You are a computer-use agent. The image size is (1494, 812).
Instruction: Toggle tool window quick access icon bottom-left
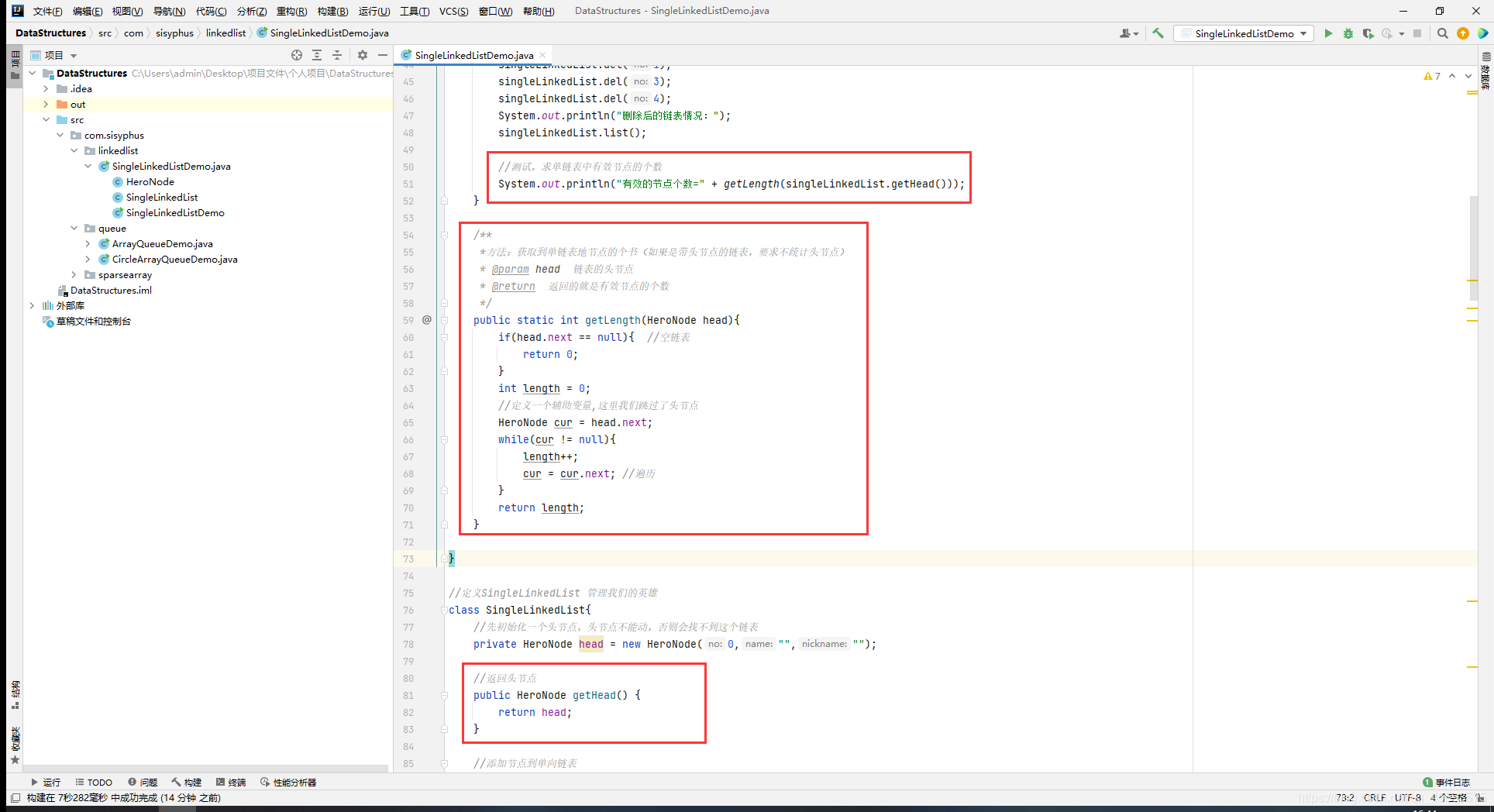point(15,797)
